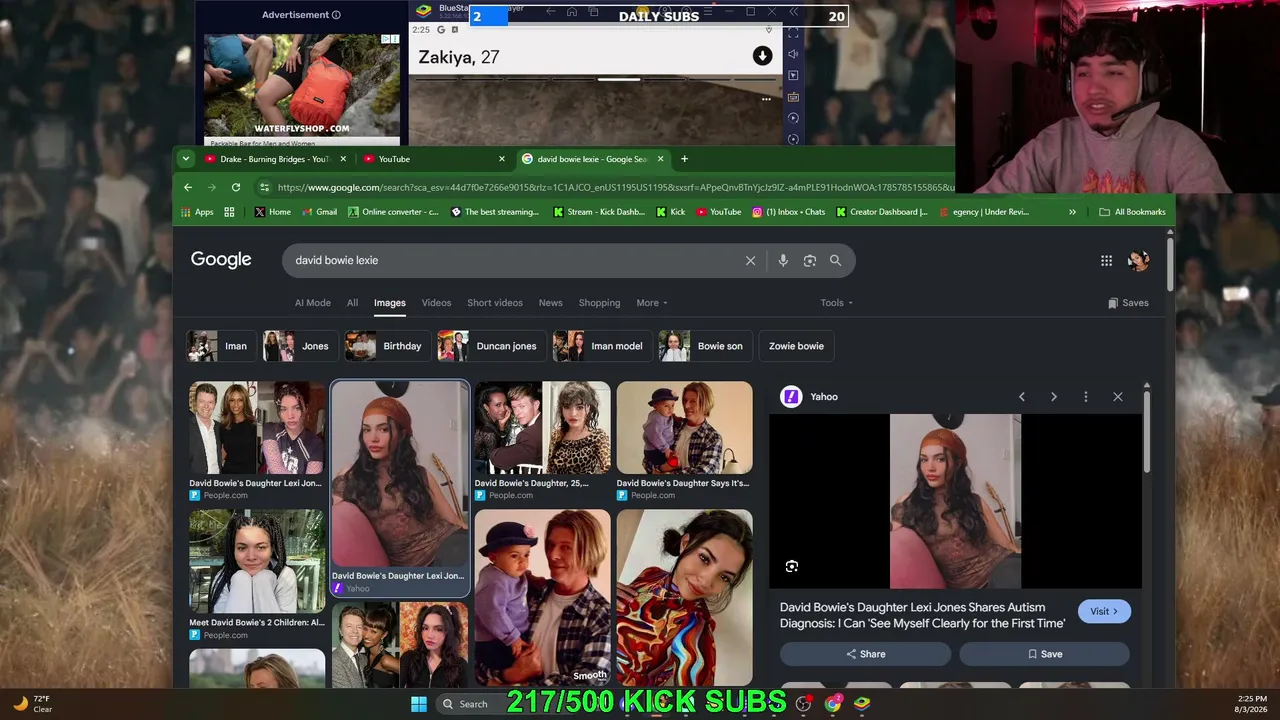Open the tab groups grid icon in bookmarks bar
Screen dimensions: 1280x720
pyautogui.click(x=229, y=212)
